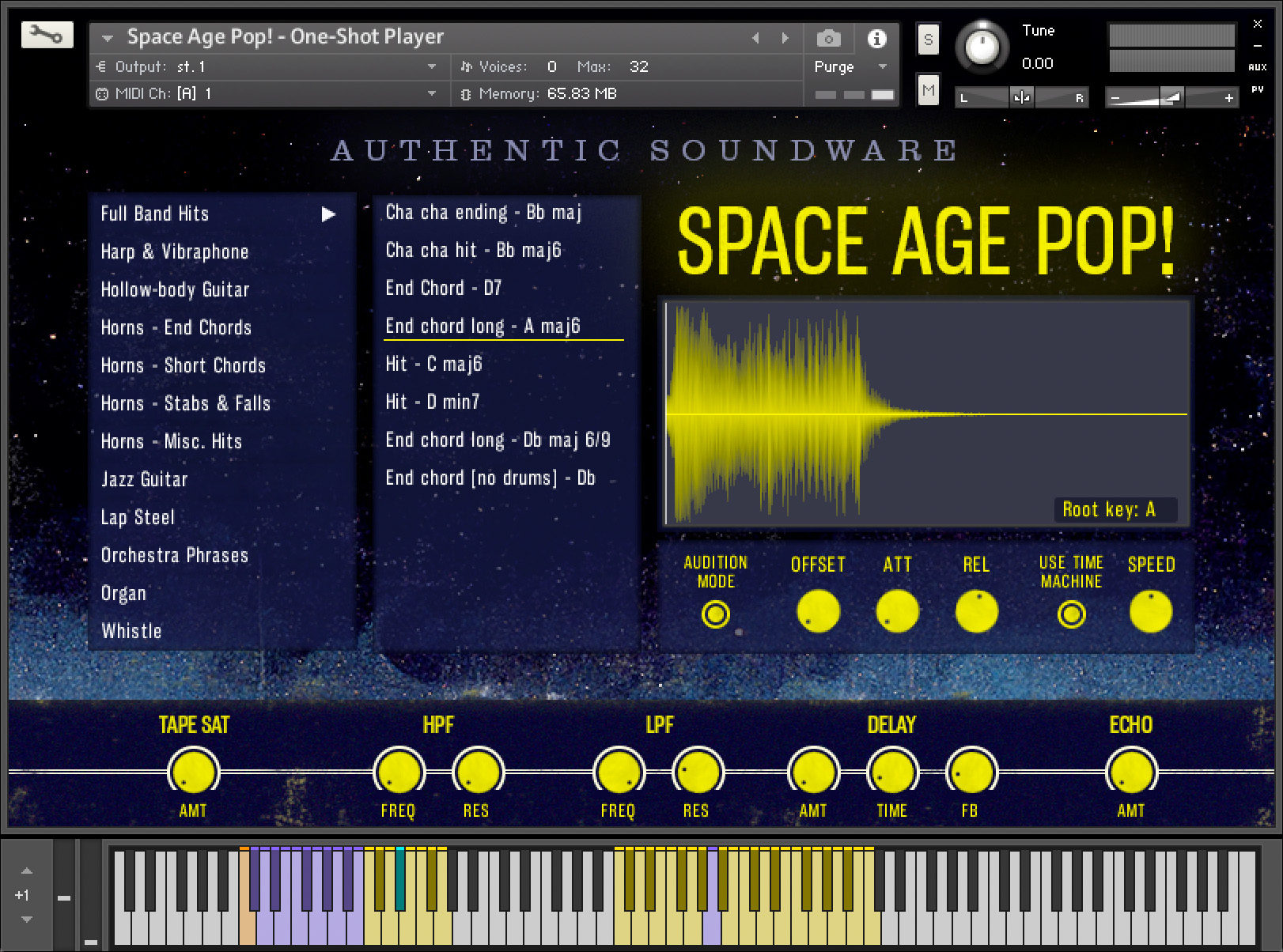Viewport: 1283px width, 952px height.
Task: Click the play arrow beside Full Band Hits
Action: coord(328,214)
